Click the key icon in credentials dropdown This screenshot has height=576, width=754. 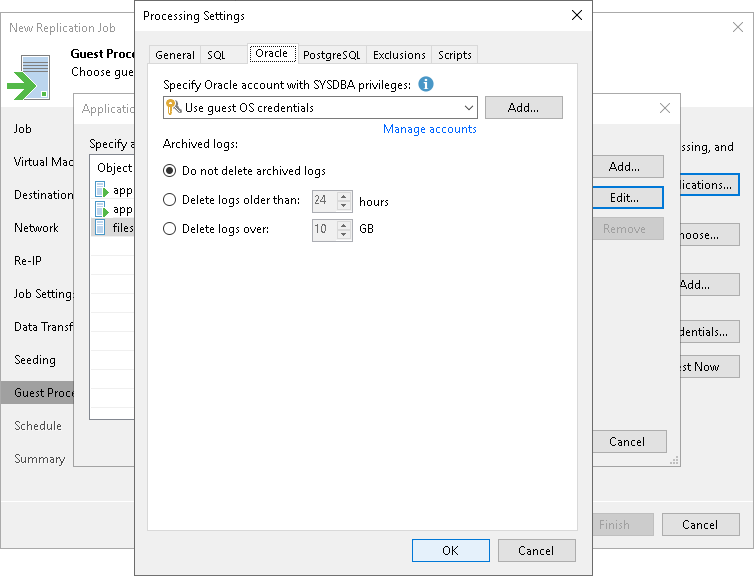(173, 107)
